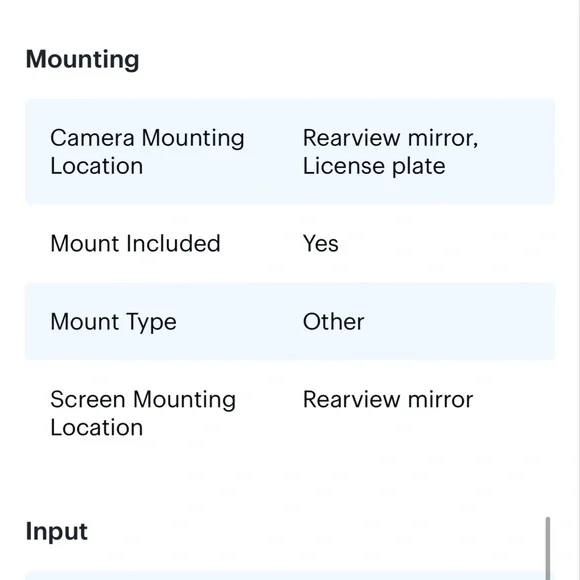The width and height of the screenshot is (580, 580).
Task: Click the Yes value for Mount Included
Action: pos(321,244)
